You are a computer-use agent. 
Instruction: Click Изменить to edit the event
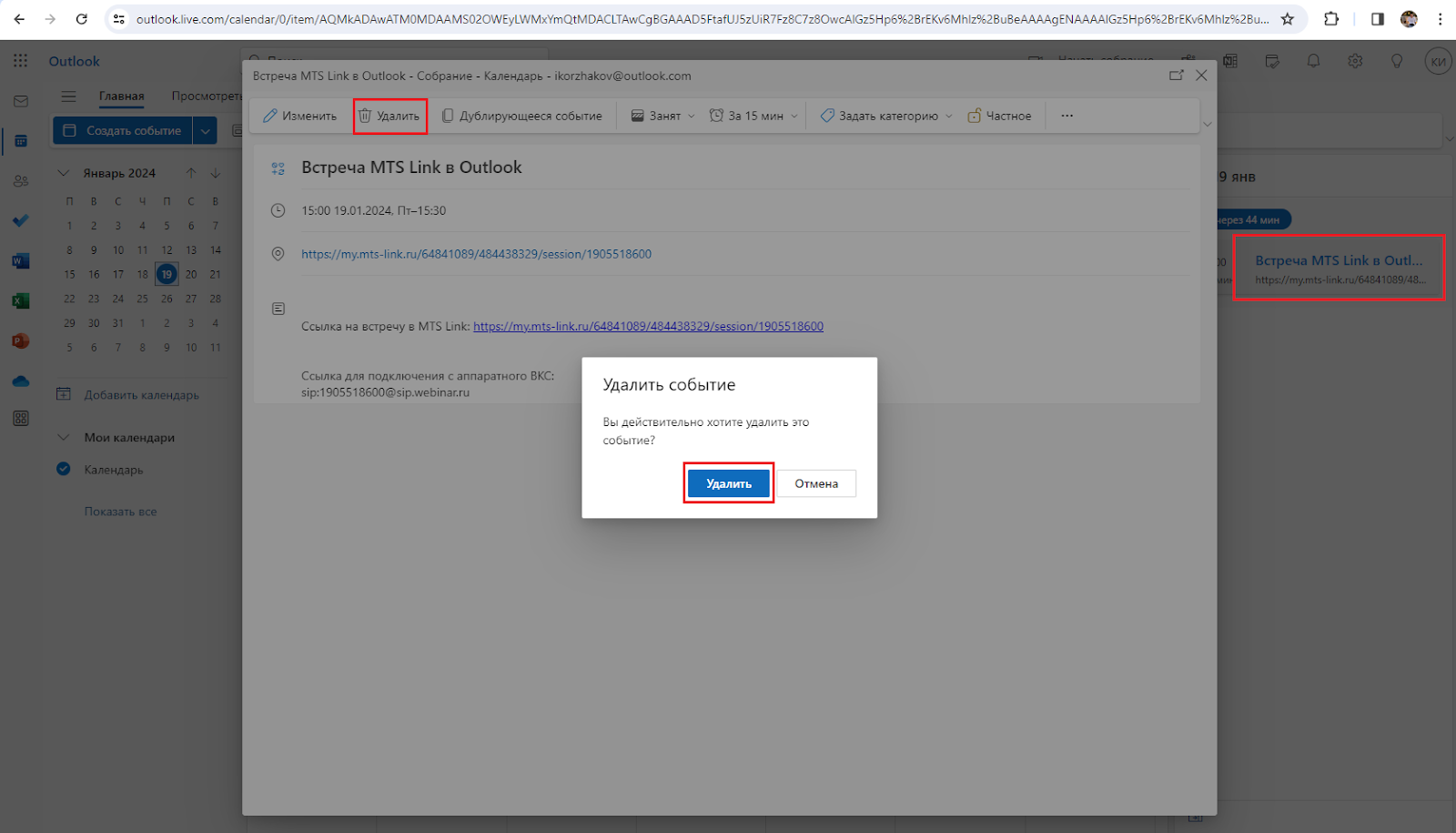click(x=300, y=116)
